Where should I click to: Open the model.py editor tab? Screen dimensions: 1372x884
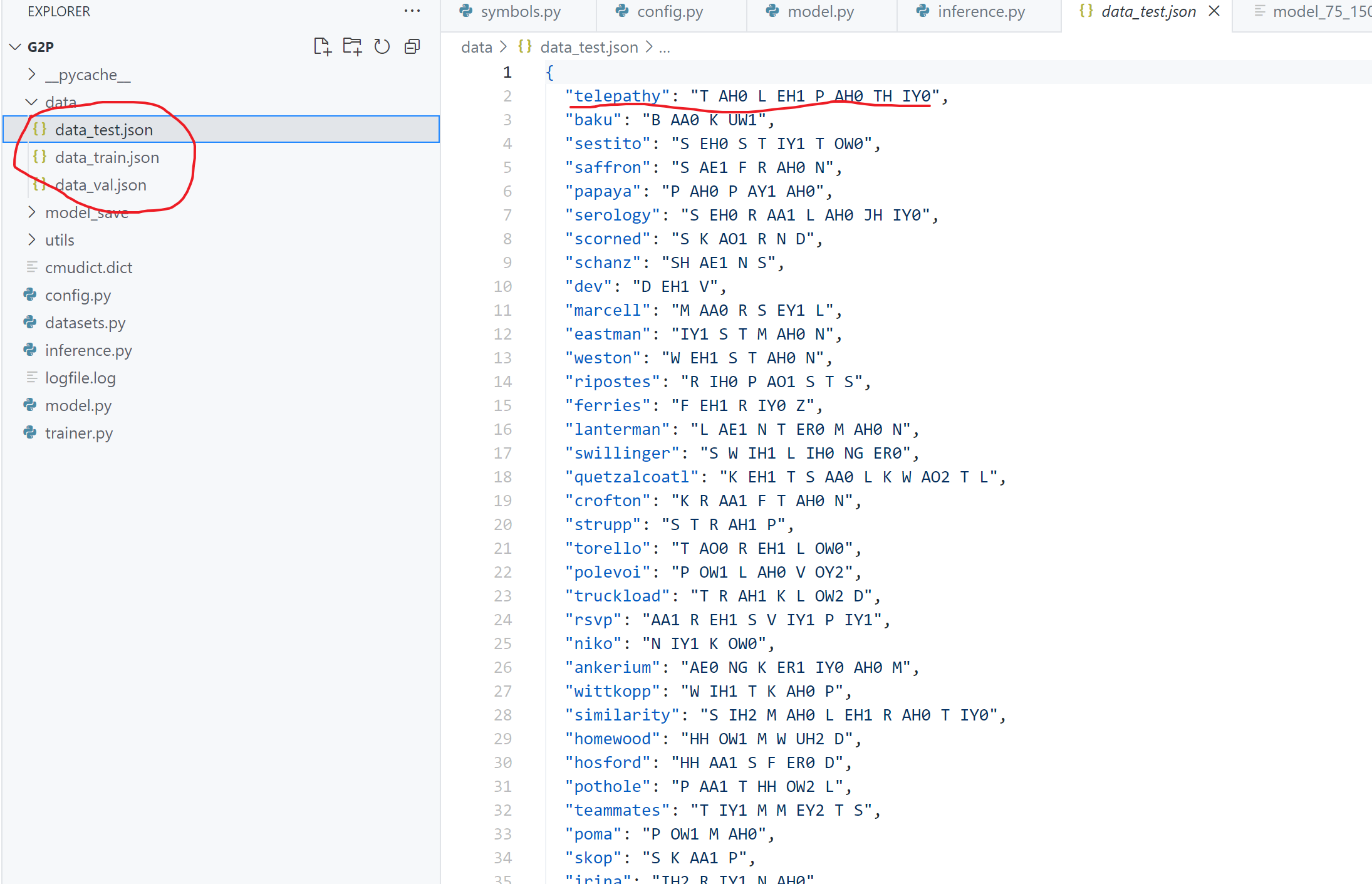pos(820,11)
